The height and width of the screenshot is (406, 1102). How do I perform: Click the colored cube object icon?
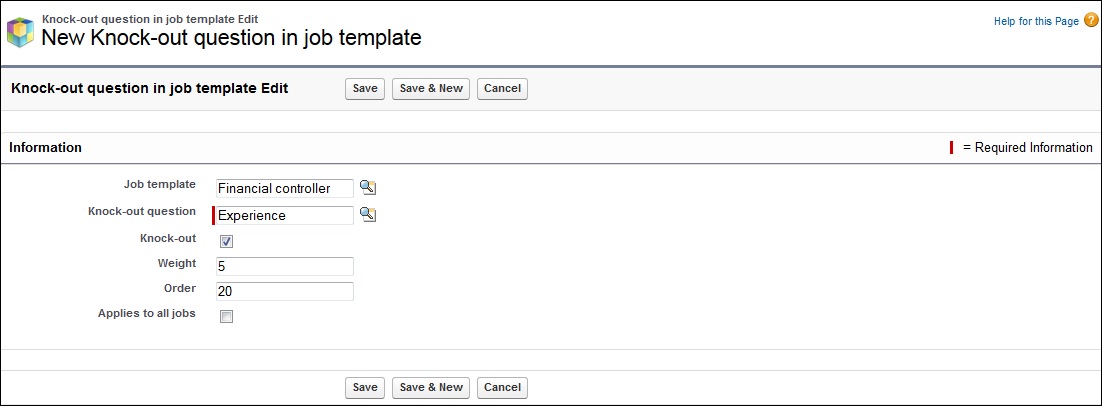pos(20,32)
